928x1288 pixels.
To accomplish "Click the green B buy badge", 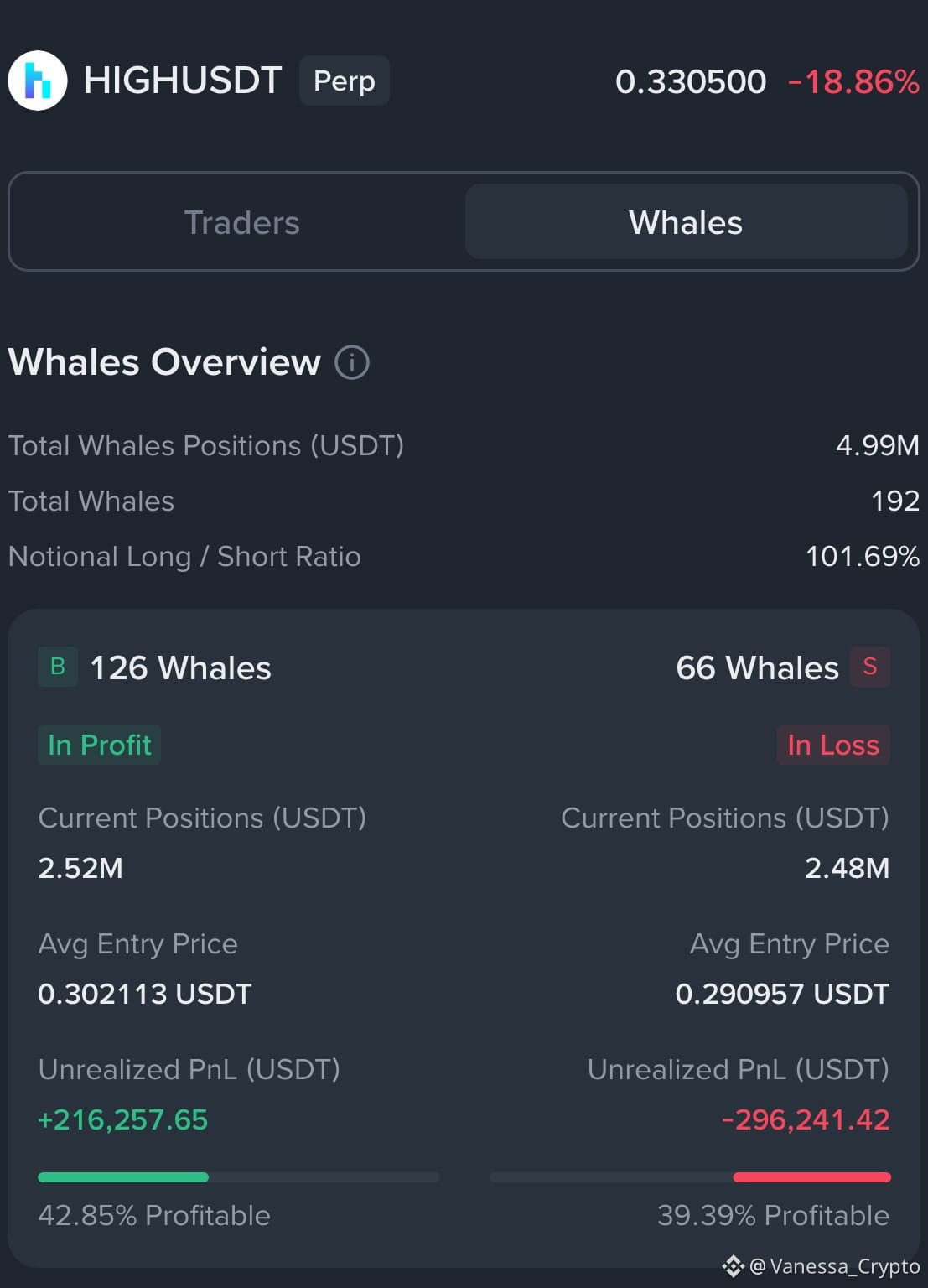I will pos(58,667).
